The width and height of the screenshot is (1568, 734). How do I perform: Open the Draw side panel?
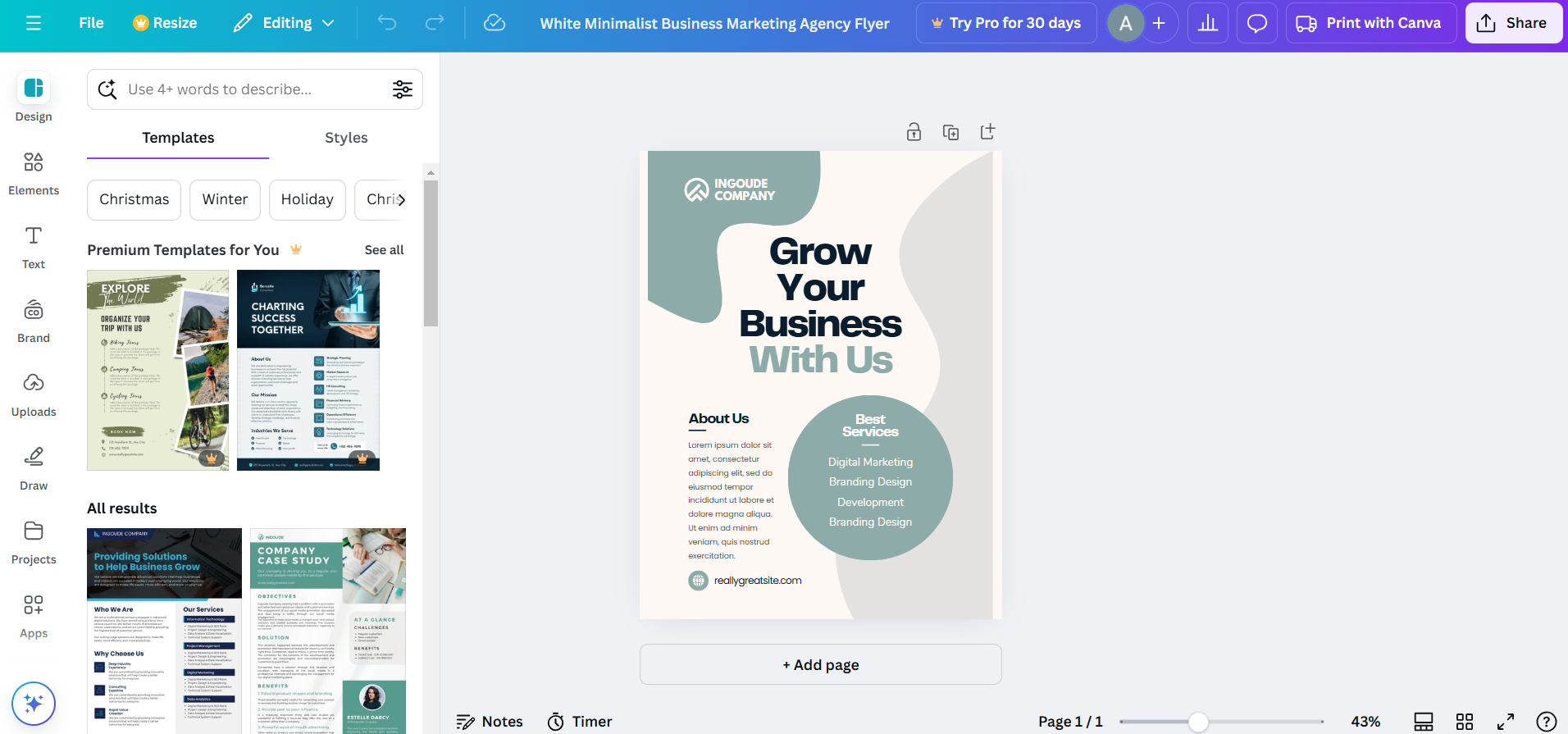pos(34,467)
